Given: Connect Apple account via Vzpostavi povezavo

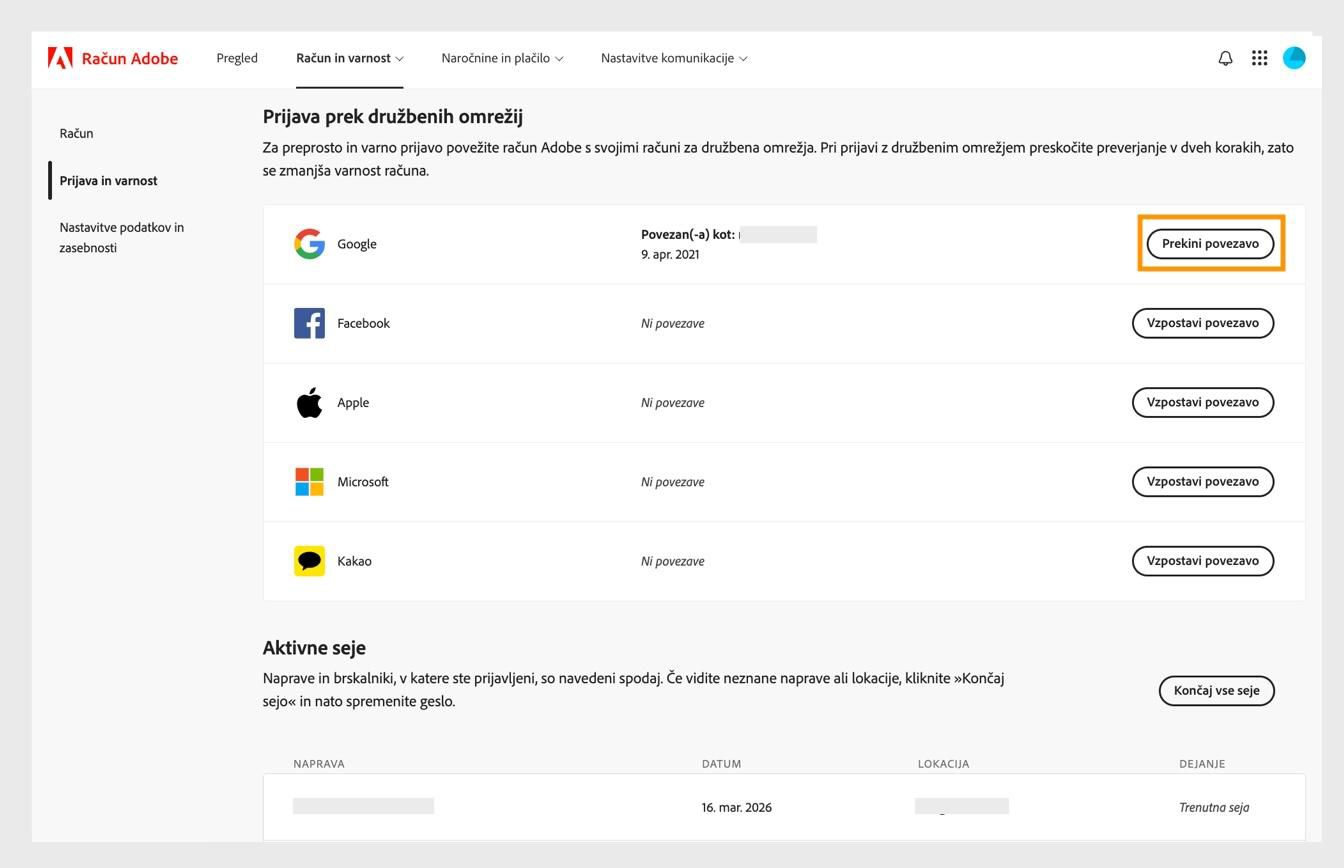Looking at the screenshot, I should click(x=1202, y=402).
